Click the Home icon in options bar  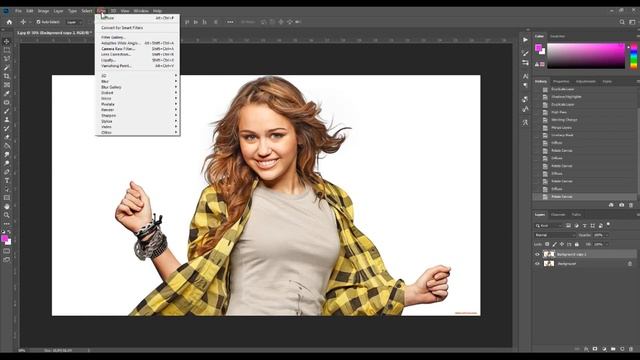[x=9, y=22]
